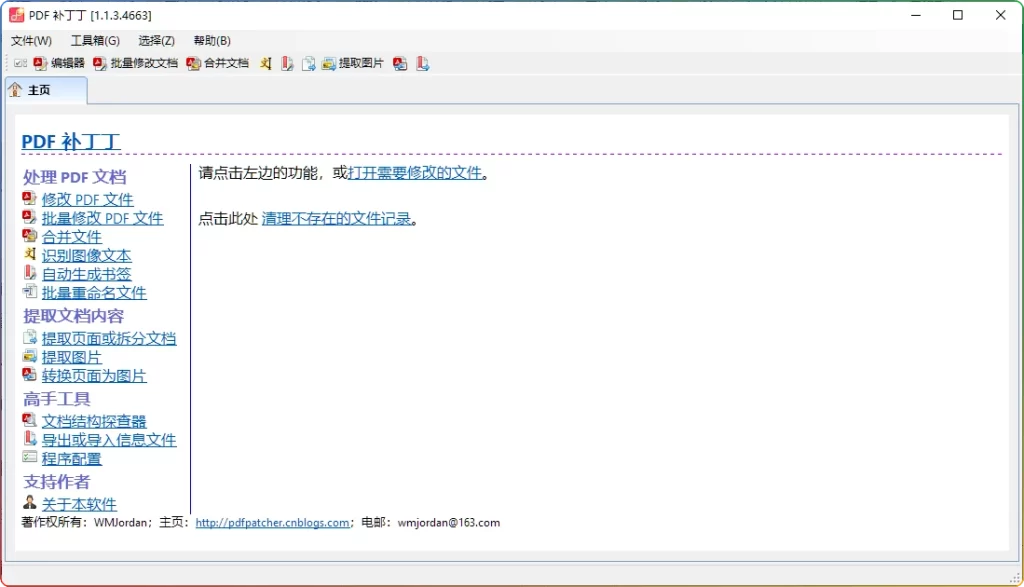This screenshot has height=587, width=1024.
Task: Open the 转换页面为图片 toolbar icon
Action: point(400,63)
